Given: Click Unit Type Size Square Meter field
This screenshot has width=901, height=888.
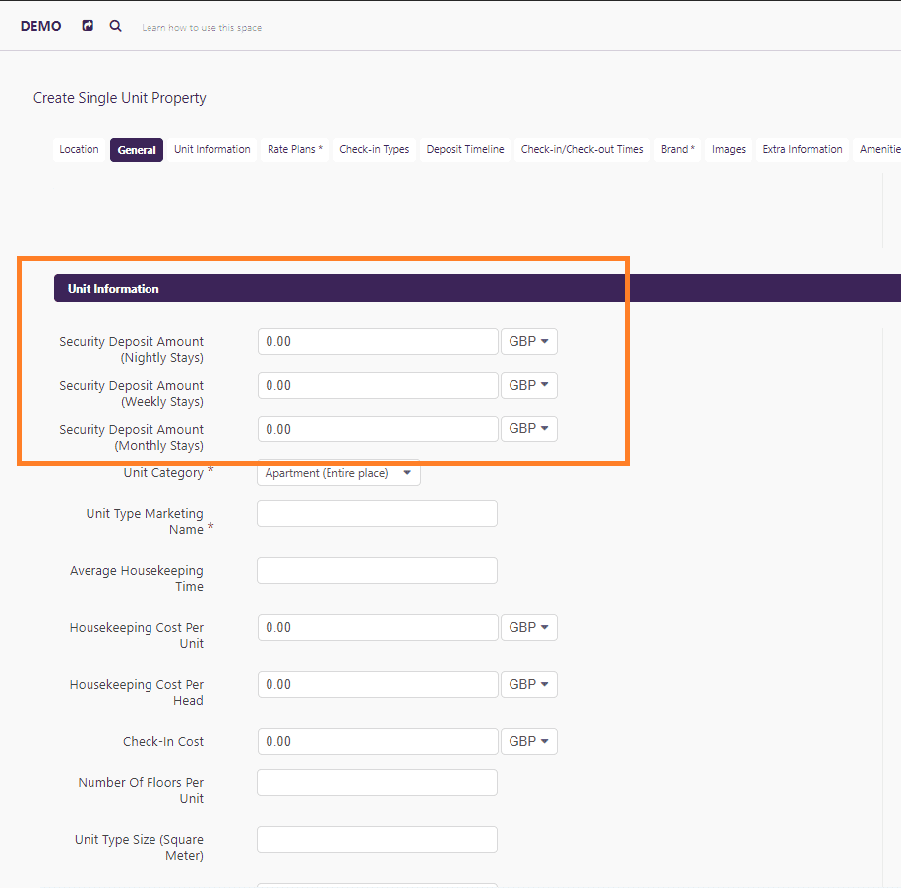Looking at the screenshot, I should (x=378, y=839).
